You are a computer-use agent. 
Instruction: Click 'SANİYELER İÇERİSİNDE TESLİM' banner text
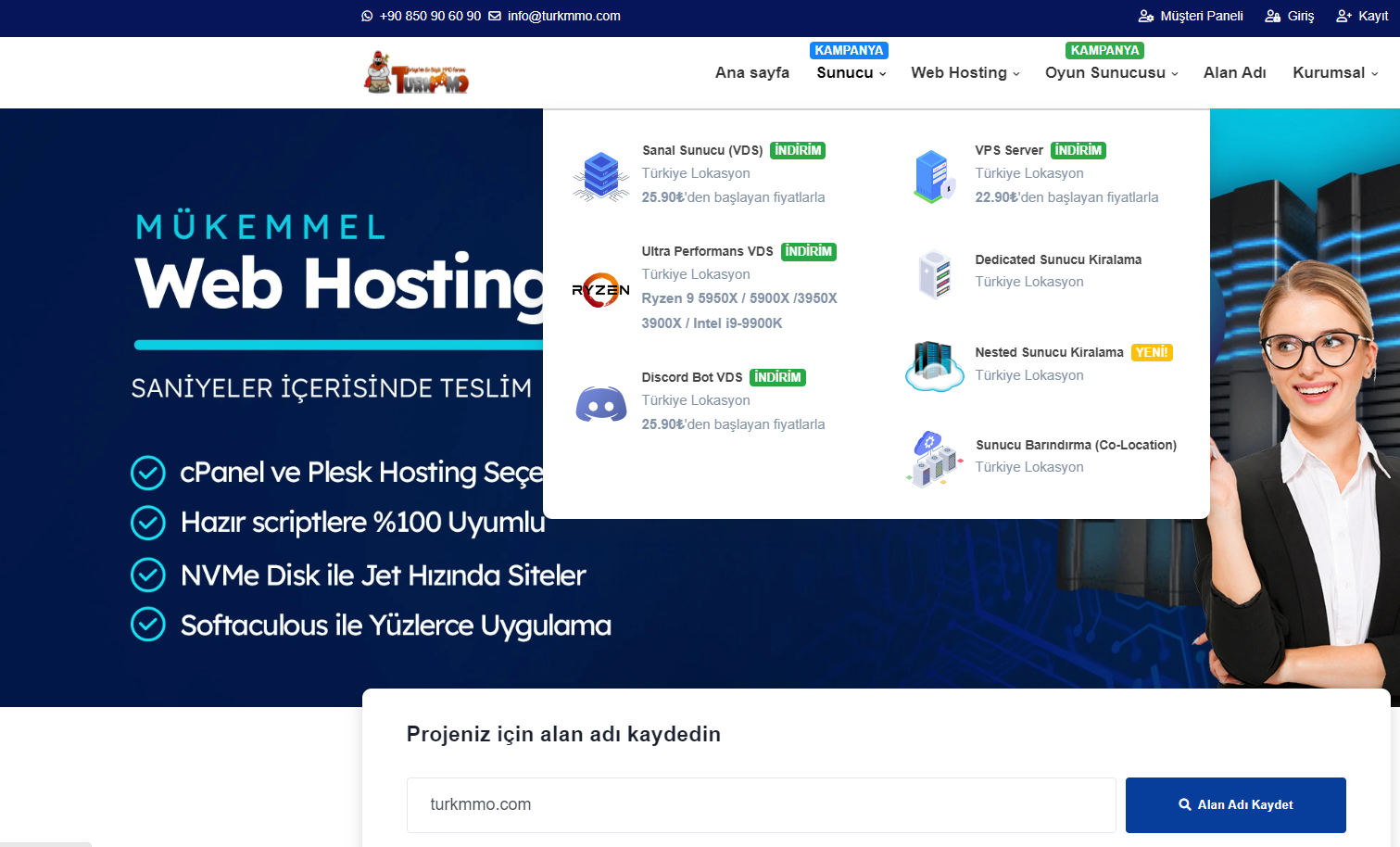pyautogui.click(x=332, y=388)
